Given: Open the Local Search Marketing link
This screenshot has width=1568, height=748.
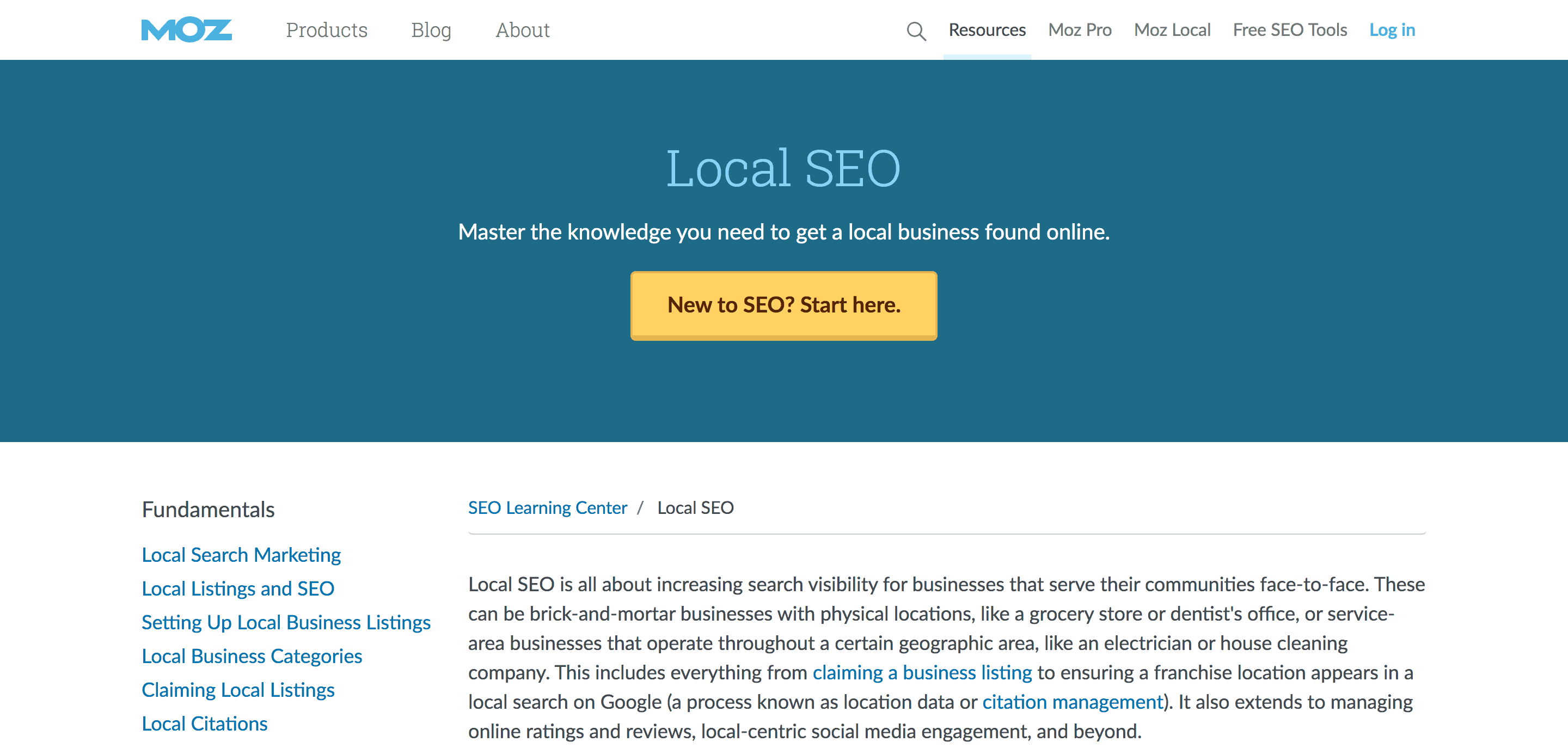Looking at the screenshot, I should (241, 554).
